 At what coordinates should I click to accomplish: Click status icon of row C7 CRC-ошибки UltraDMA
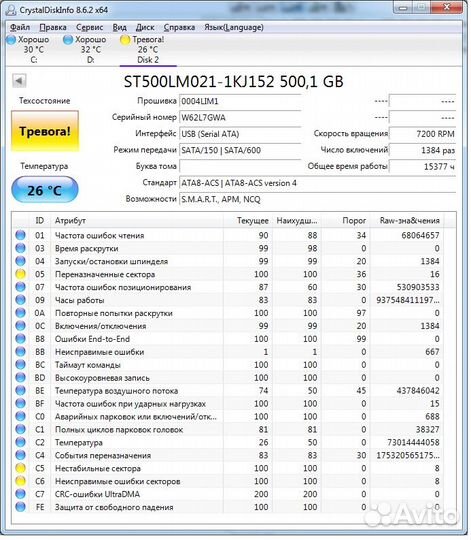coord(21,494)
